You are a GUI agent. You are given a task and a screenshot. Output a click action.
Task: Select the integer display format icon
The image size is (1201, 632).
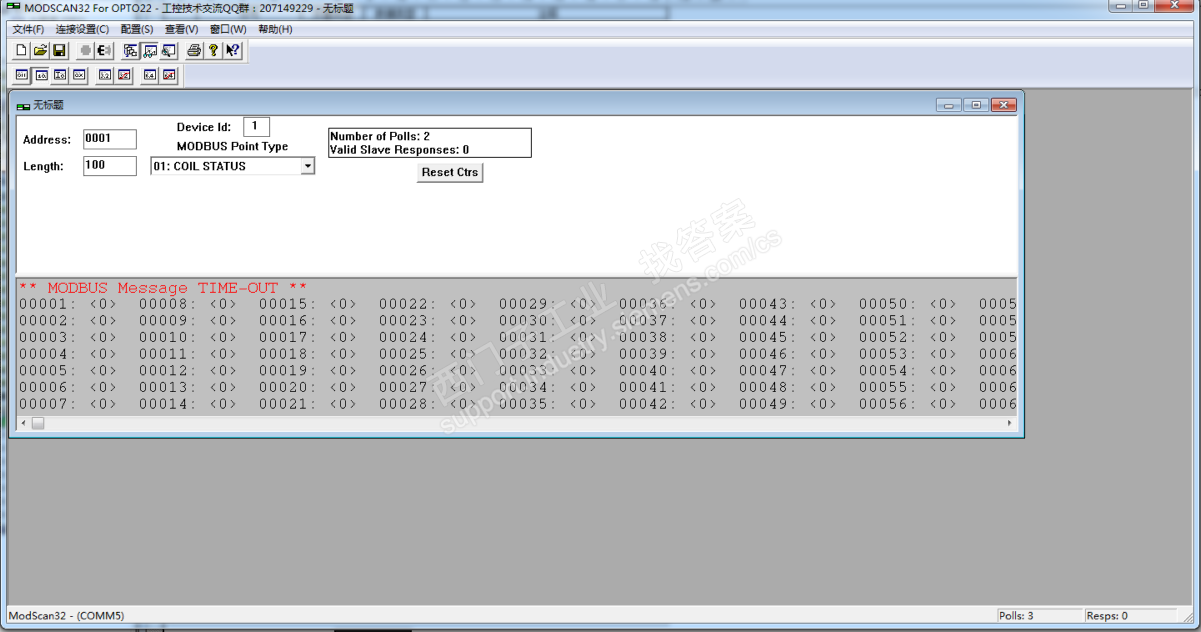tap(60, 75)
